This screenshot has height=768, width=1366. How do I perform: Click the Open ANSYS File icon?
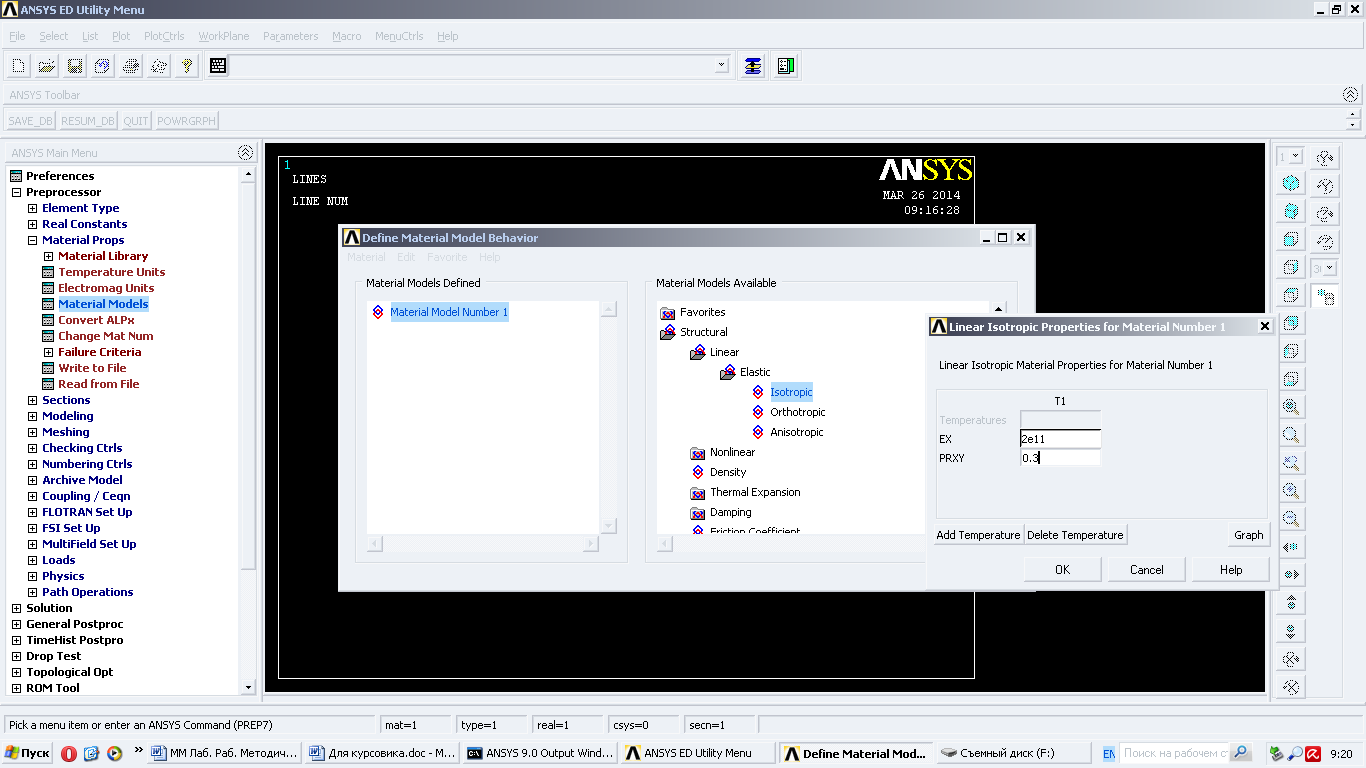point(46,66)
